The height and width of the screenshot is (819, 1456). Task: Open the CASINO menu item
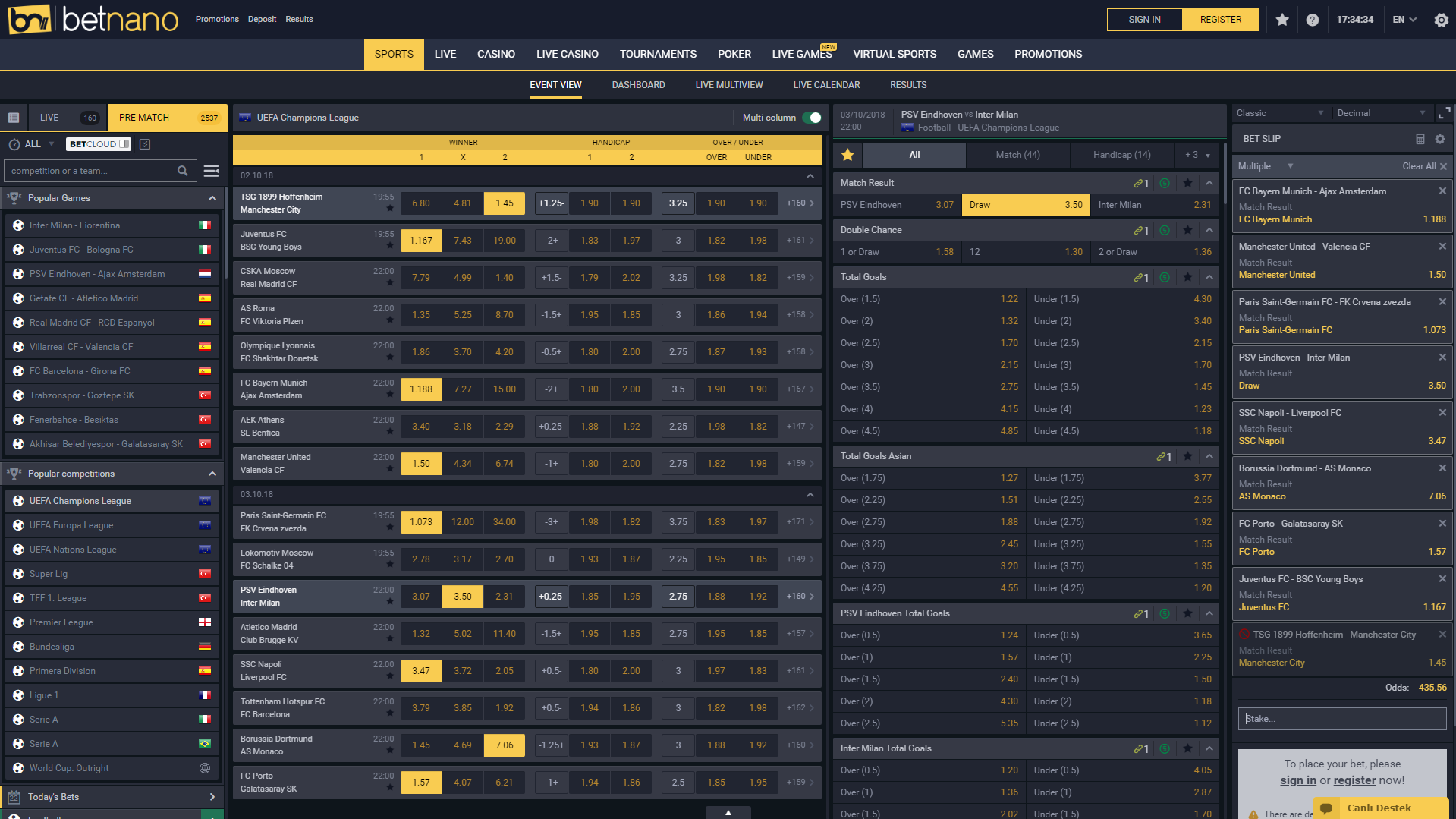tap(495, 54)
